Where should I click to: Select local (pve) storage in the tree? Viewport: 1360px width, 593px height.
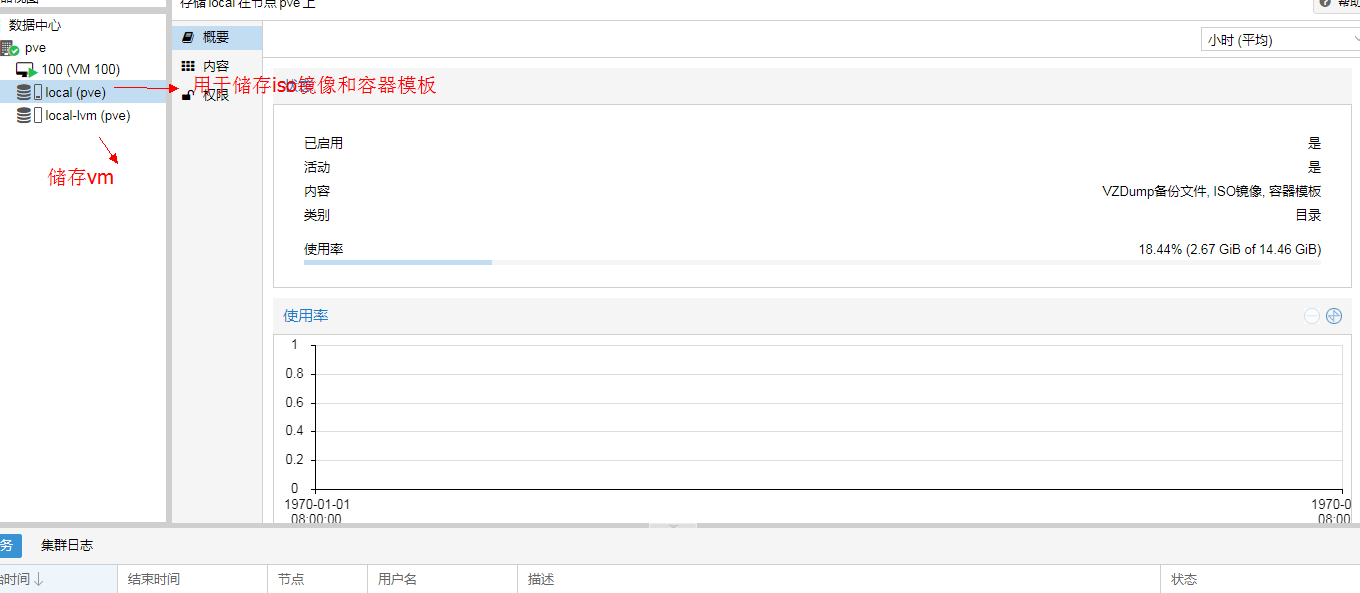[x=75, y=93]
